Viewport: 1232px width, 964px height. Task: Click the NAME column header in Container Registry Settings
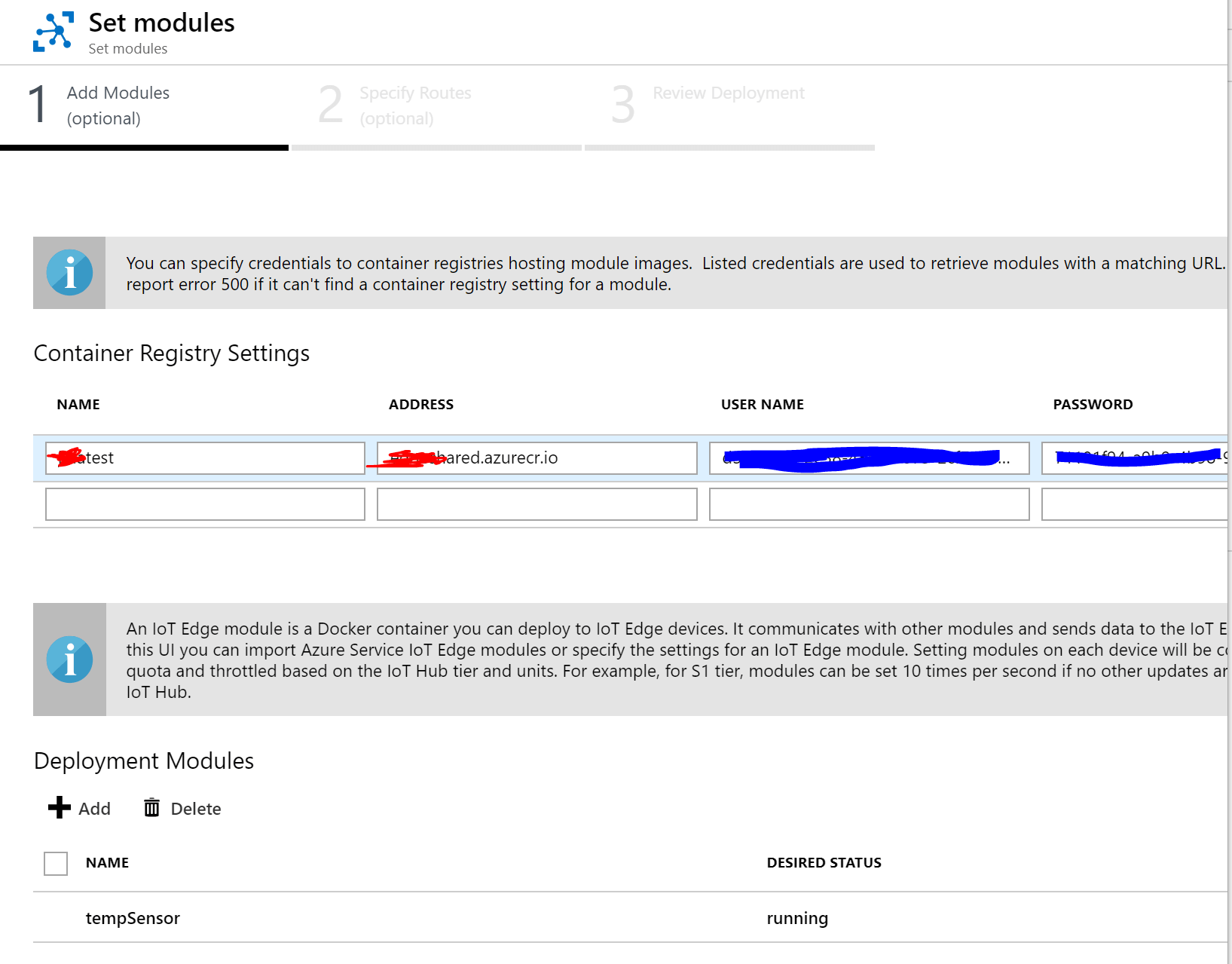tap(78, 405)
